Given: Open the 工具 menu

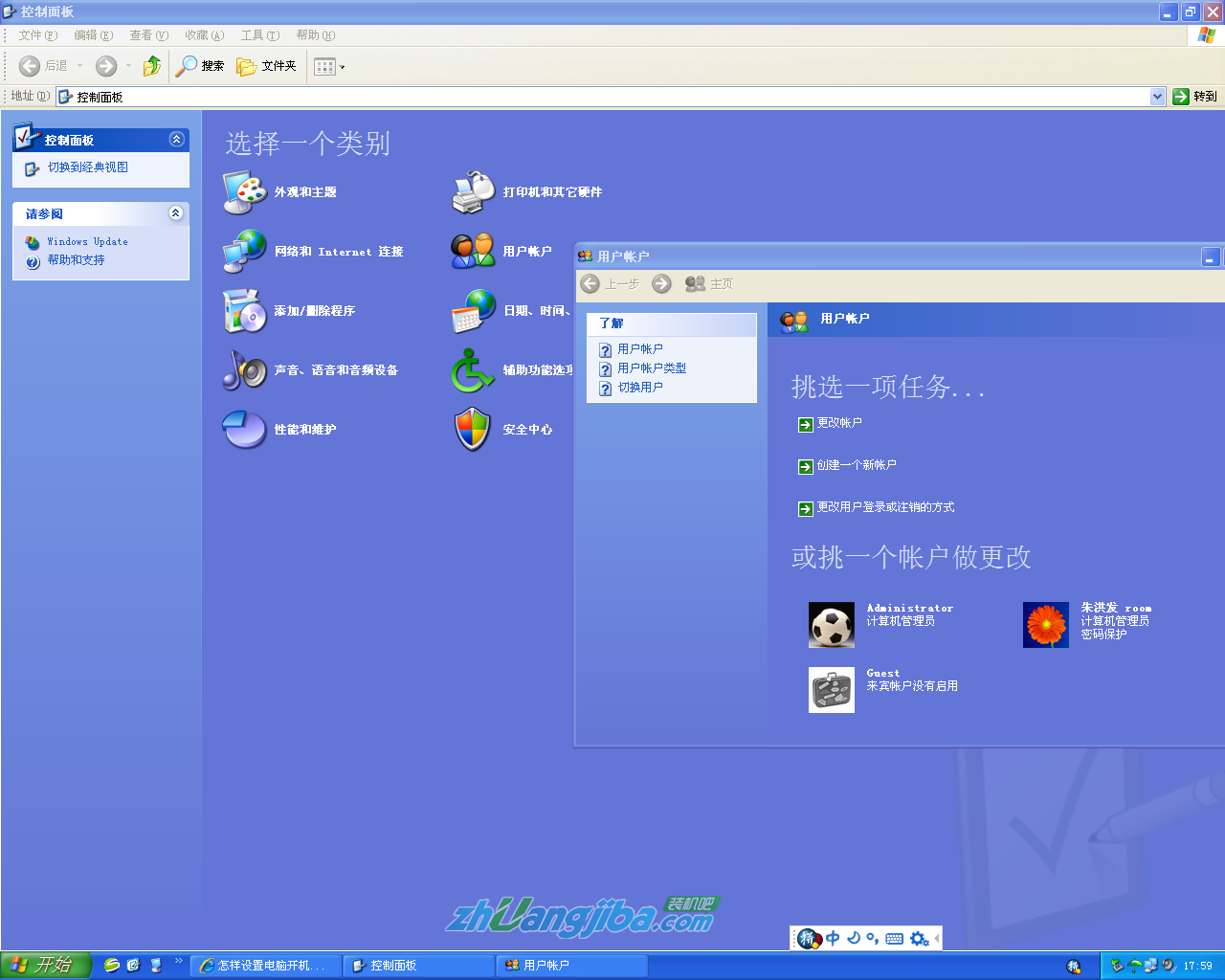Looking at the screenshot, I should tap(259, 35).
